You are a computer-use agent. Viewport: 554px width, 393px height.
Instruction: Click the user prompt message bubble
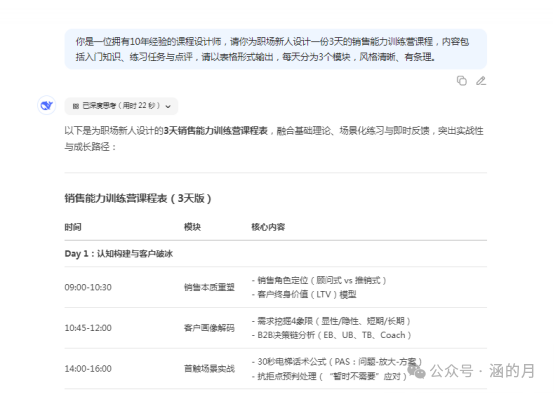pyautogui.click(x=276, y=49)
